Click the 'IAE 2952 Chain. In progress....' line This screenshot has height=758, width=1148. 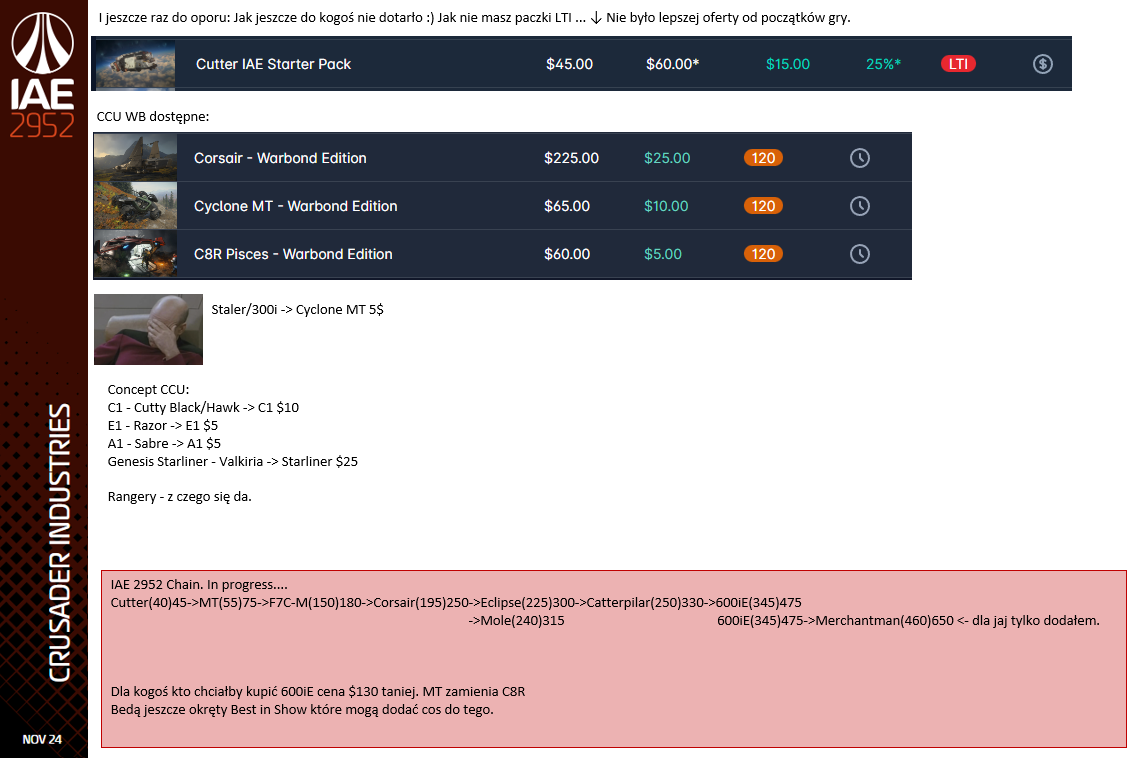point(199,584)
